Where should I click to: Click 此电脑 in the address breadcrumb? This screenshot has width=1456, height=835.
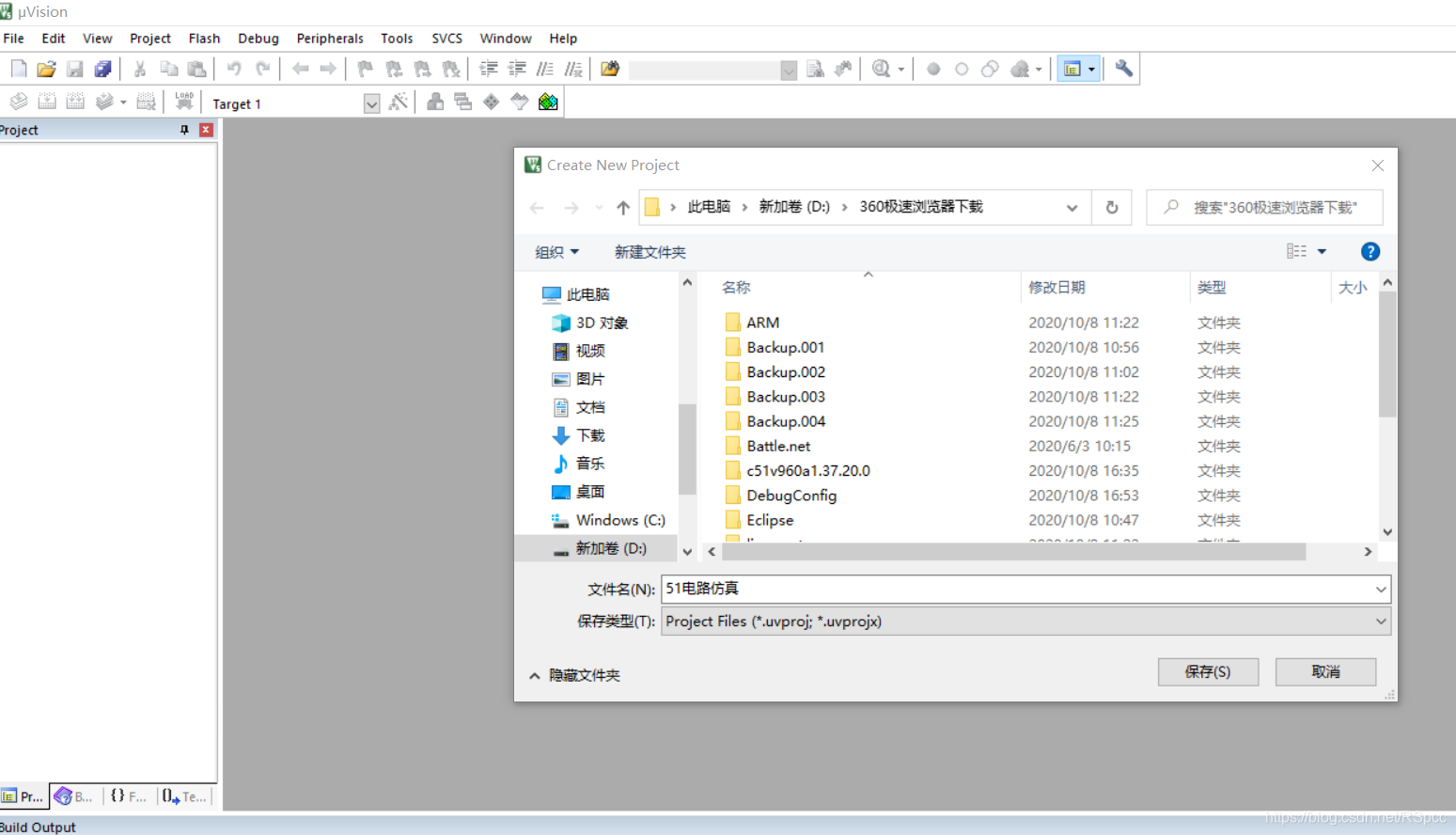[x=709, y=207]
